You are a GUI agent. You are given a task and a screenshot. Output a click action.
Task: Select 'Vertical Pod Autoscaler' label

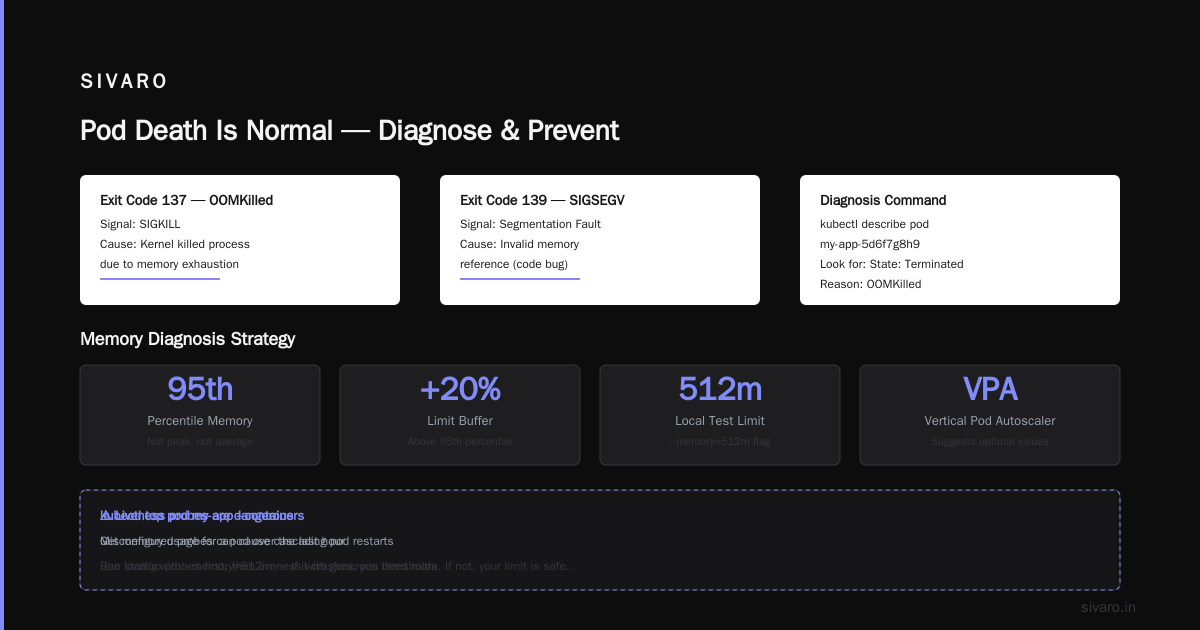coord(990,421)
